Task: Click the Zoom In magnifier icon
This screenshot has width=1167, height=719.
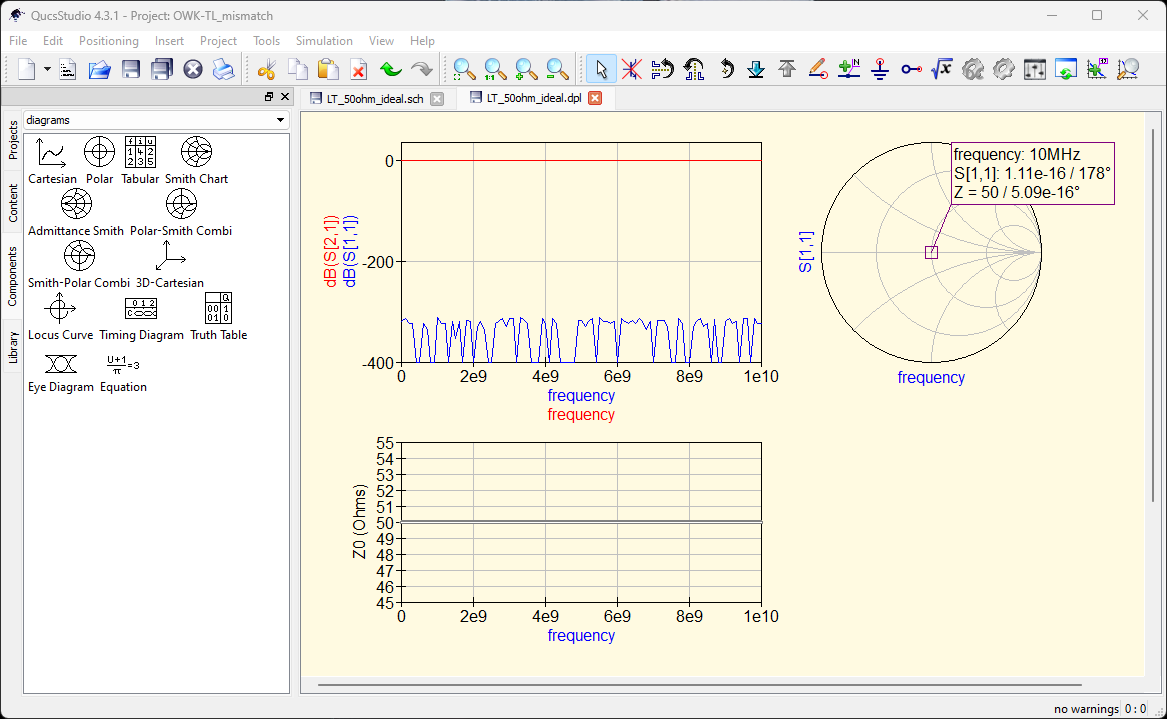Action: [526, 69]
